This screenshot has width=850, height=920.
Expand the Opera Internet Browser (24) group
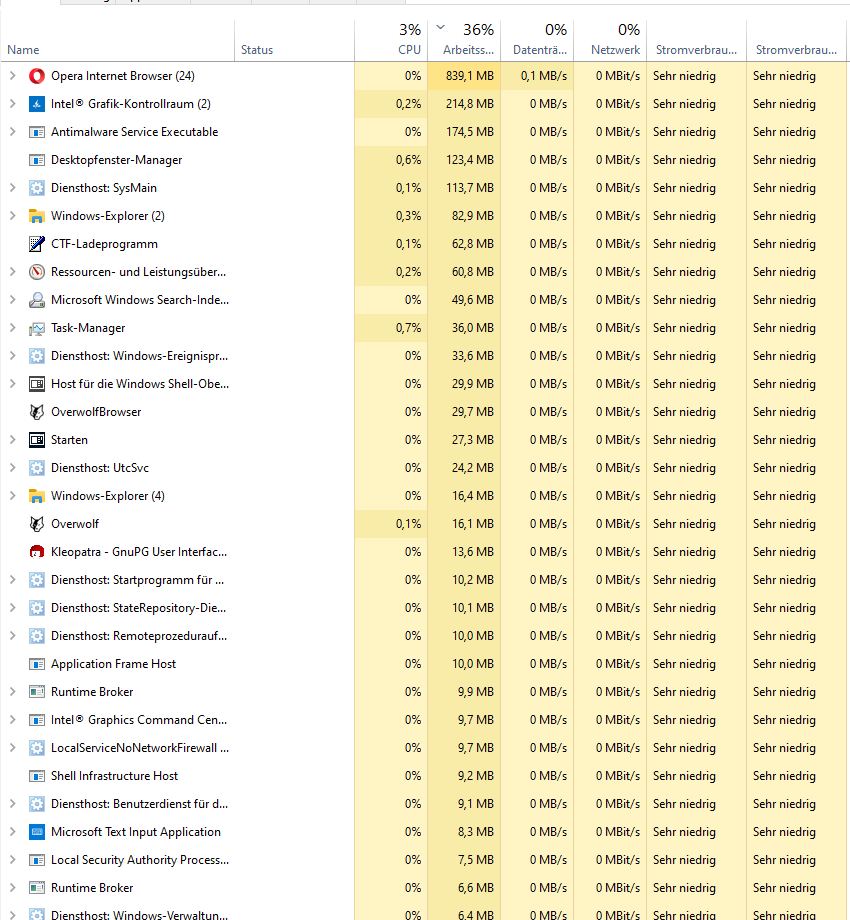pos(12,76)
